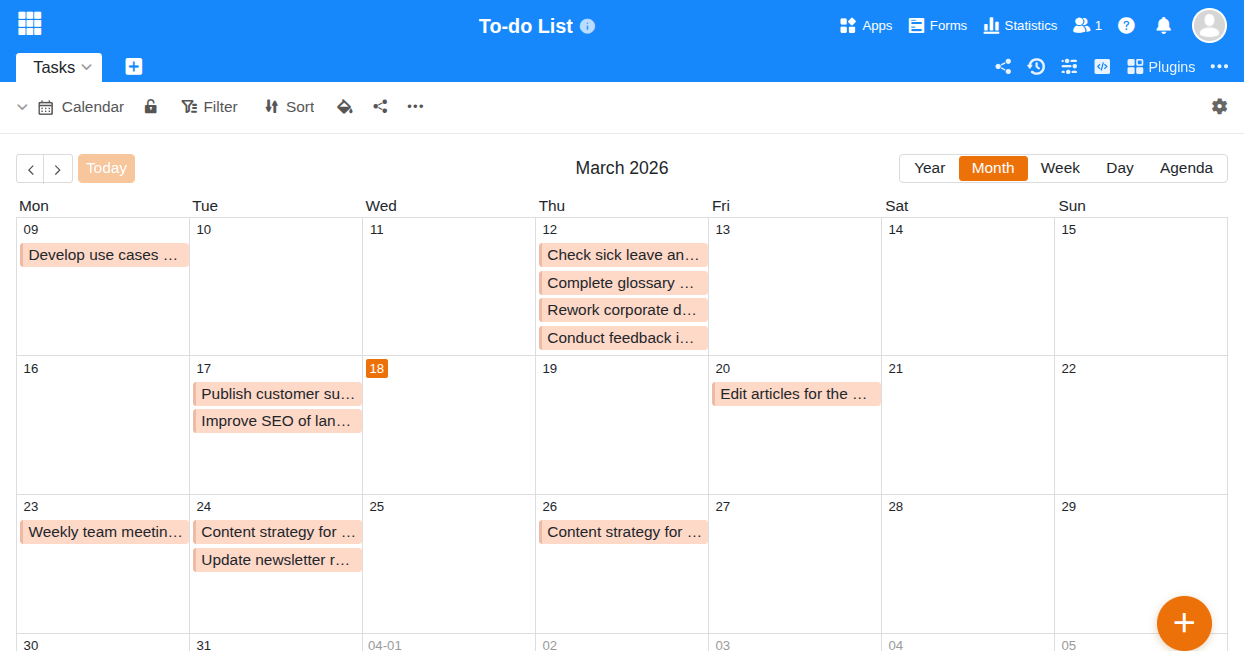Viewport: 1244px width, 651px height.
Task: Open the Statistics menu
Action: click(x=1020, y=26)
